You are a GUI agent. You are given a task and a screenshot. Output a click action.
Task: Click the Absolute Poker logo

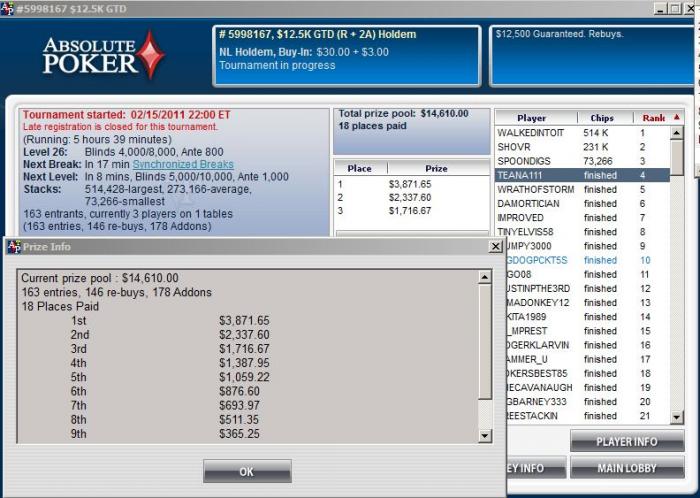104,55
